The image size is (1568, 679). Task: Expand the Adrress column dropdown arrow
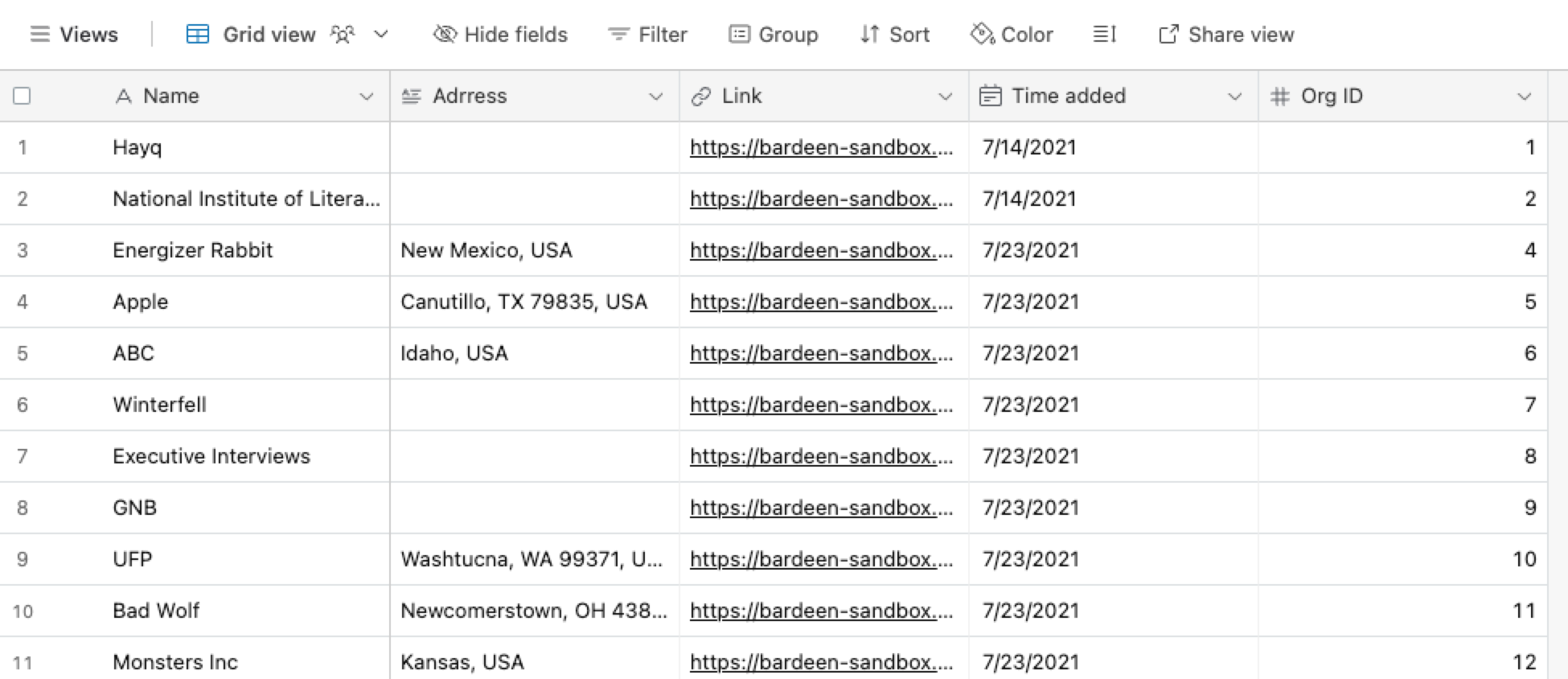click(656, 97)
